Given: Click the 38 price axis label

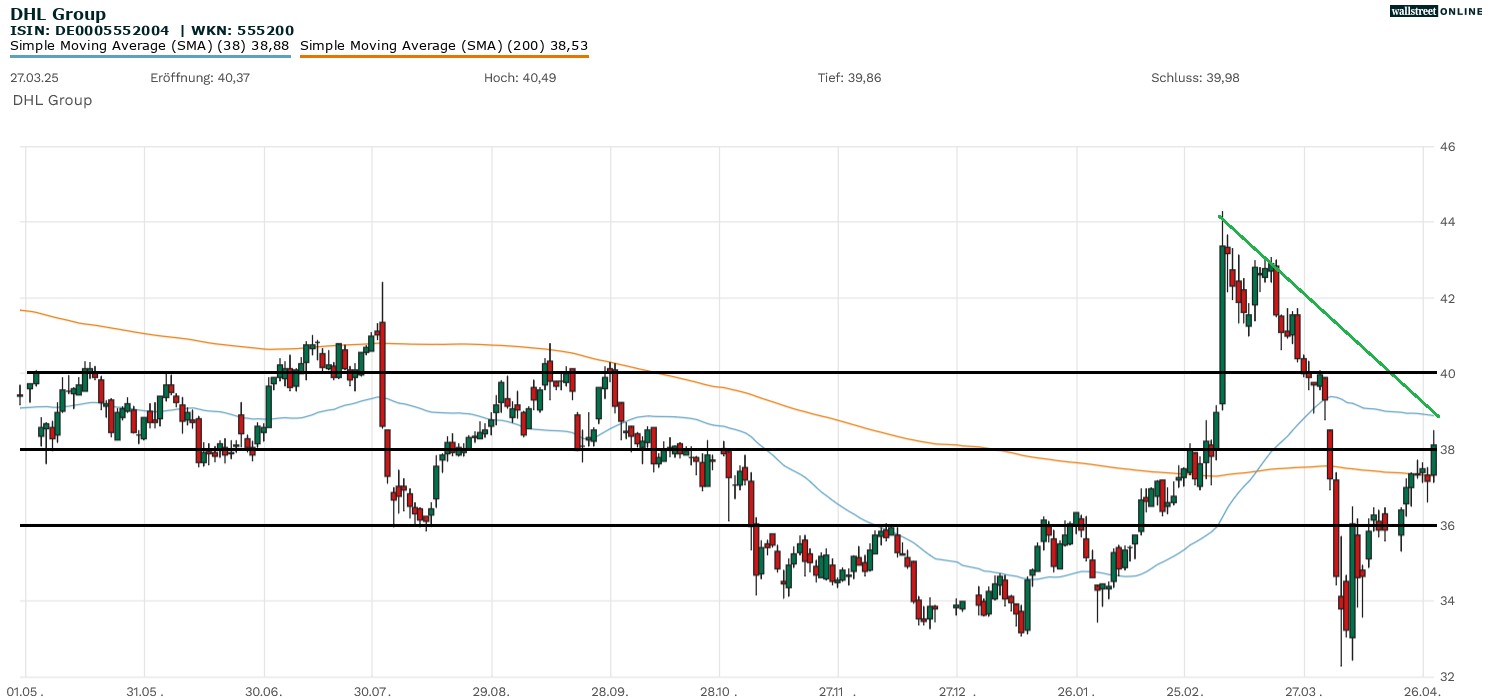Looking at the screenshot, I should click(1446, 450).
